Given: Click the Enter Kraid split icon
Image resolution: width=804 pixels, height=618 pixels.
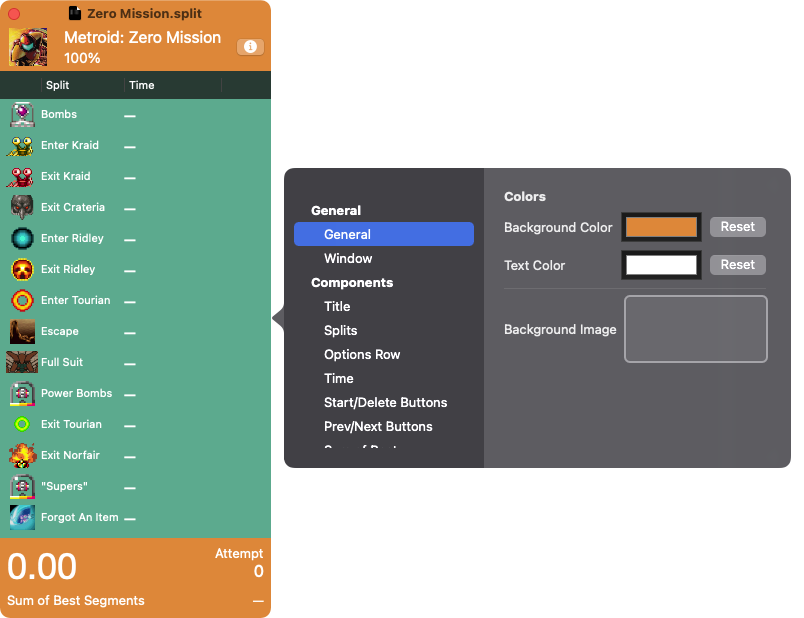Looking at the screenshot, I should (x=22, y=146).
